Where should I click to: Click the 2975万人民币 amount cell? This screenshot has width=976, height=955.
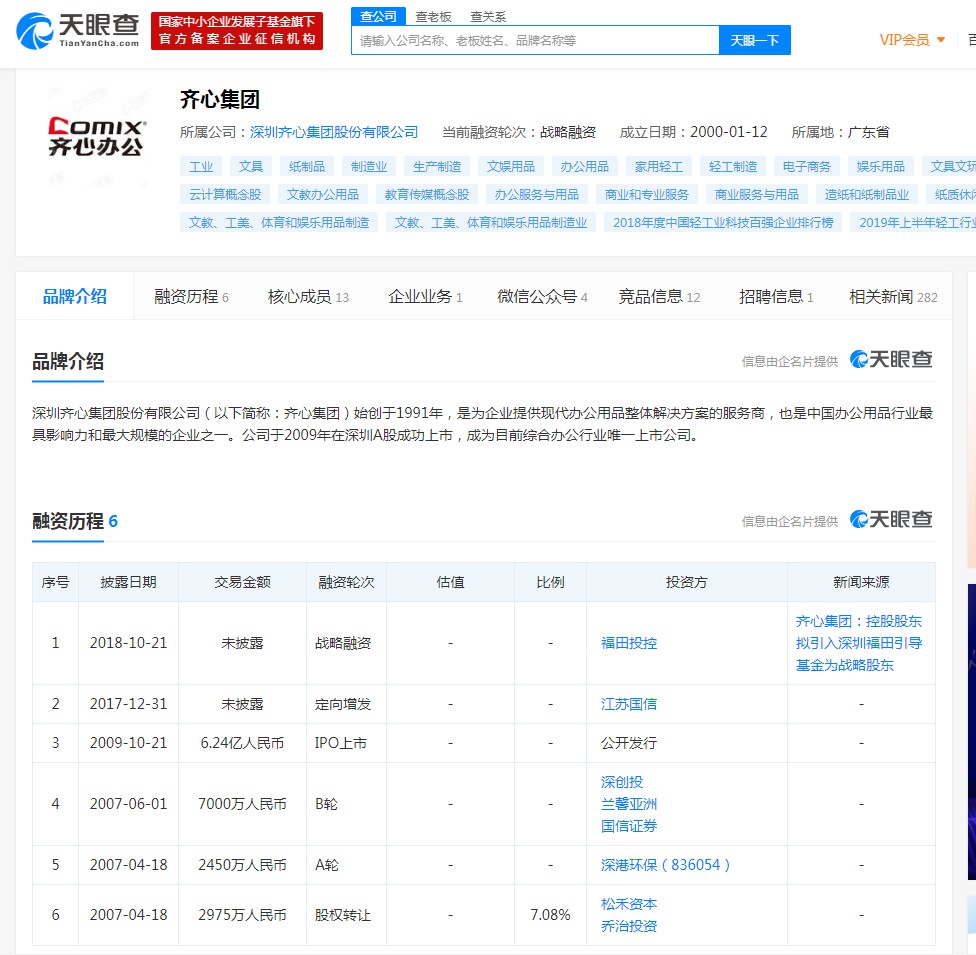(242, 915)
